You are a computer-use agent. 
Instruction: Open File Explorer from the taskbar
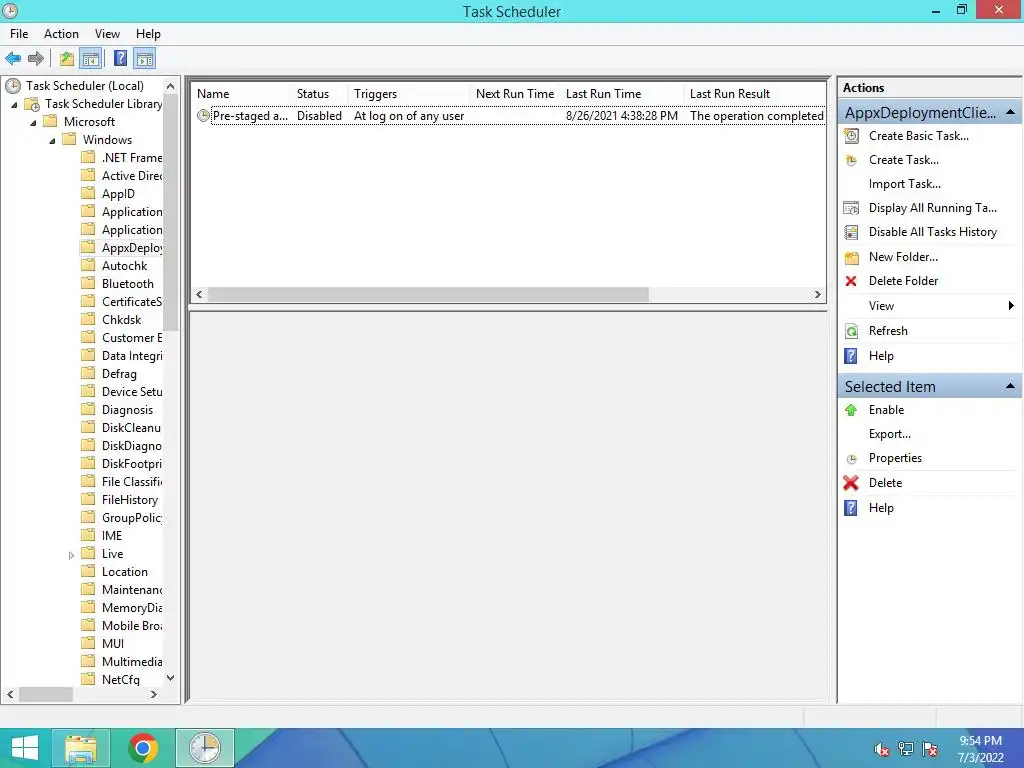pos(81,748)
